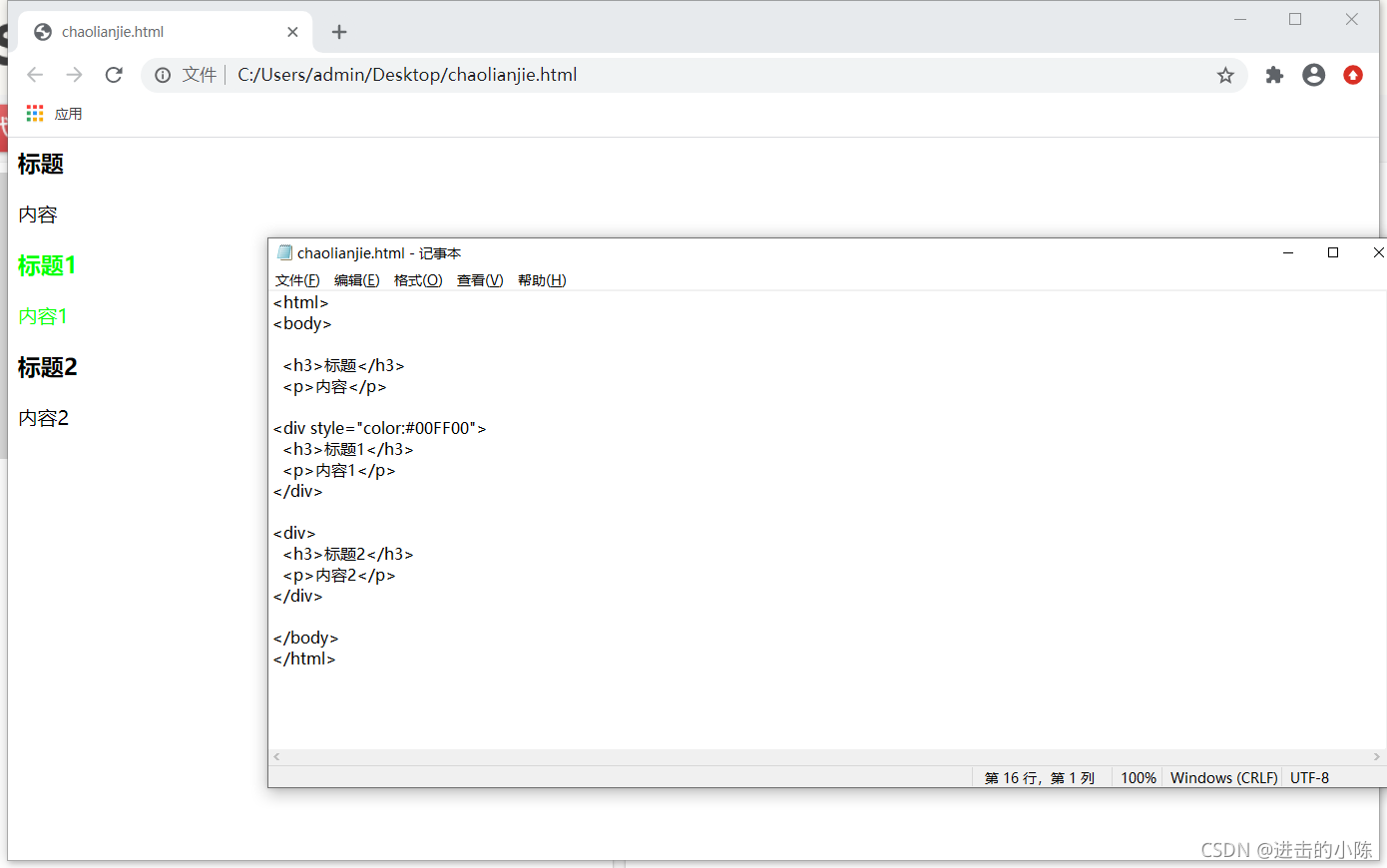Open the Chrome extensions puzzle icon
1387x868 pixels.
[x=1274, y=75]
